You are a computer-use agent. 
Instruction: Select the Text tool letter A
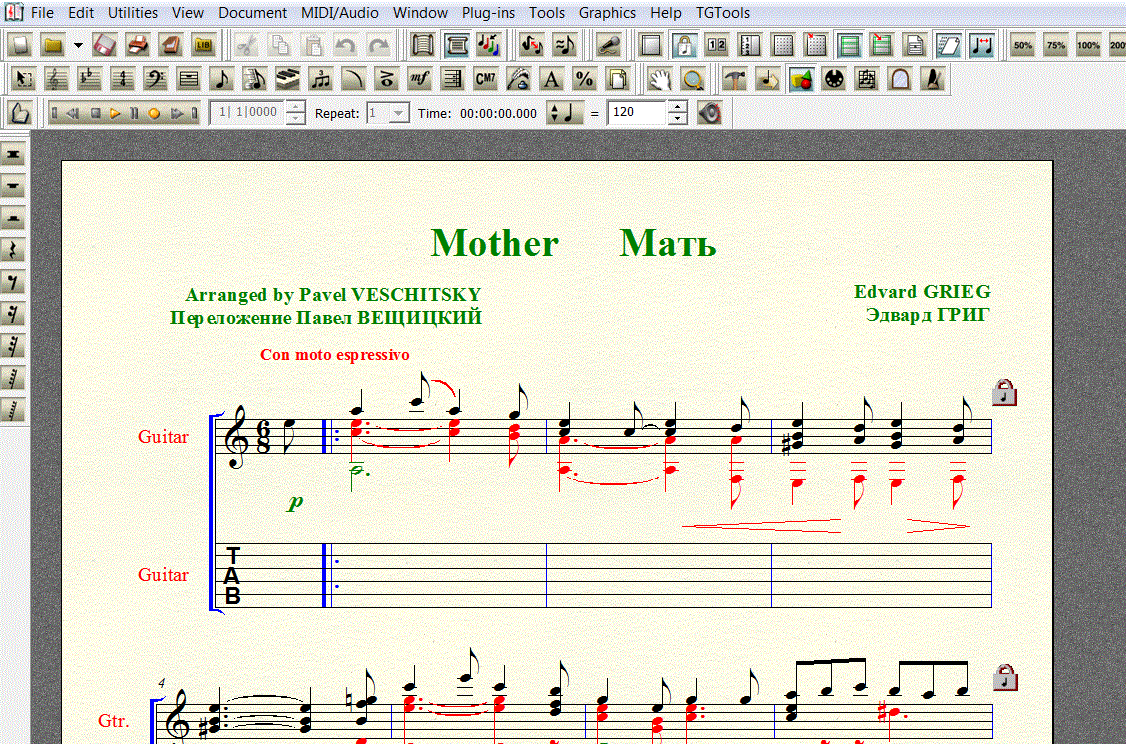[x=552, y=78]
